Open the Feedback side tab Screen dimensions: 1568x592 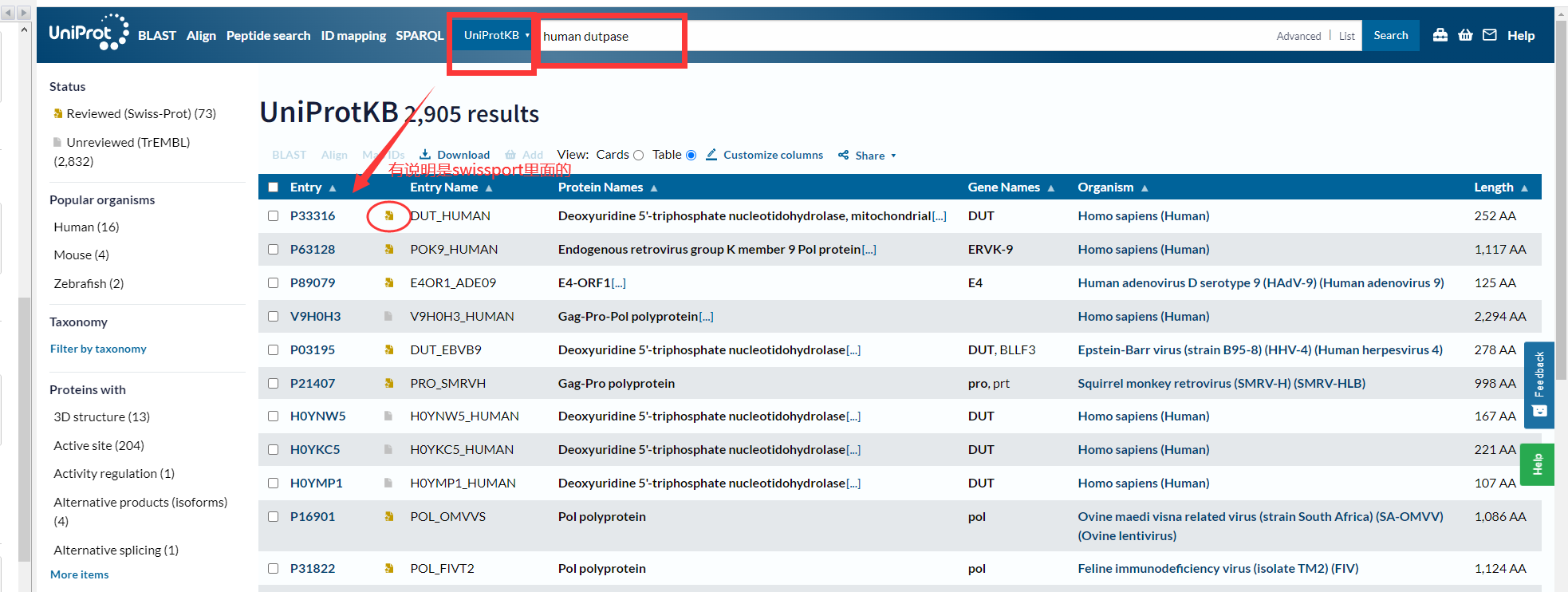point(1539,385)
